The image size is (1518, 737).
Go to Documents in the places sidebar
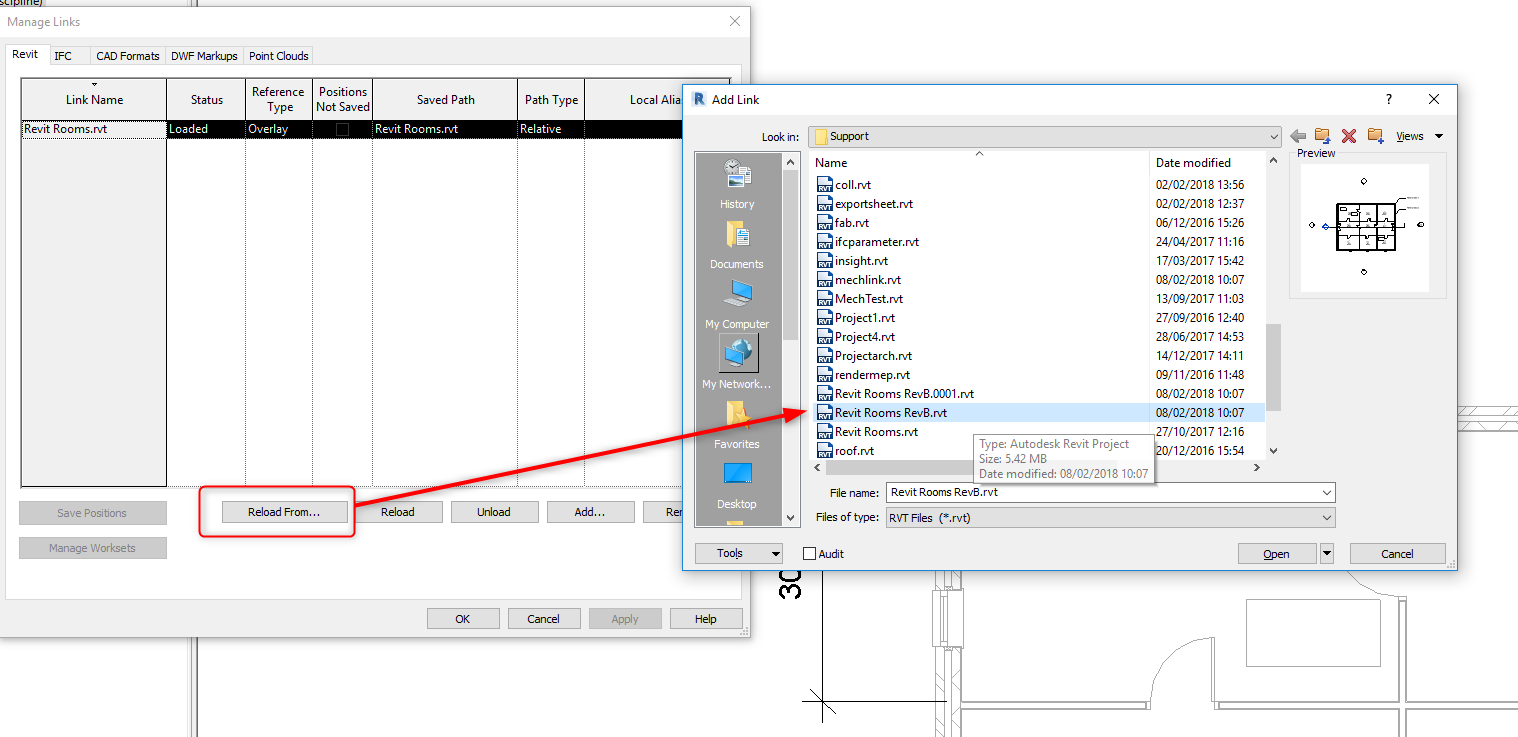737,244
